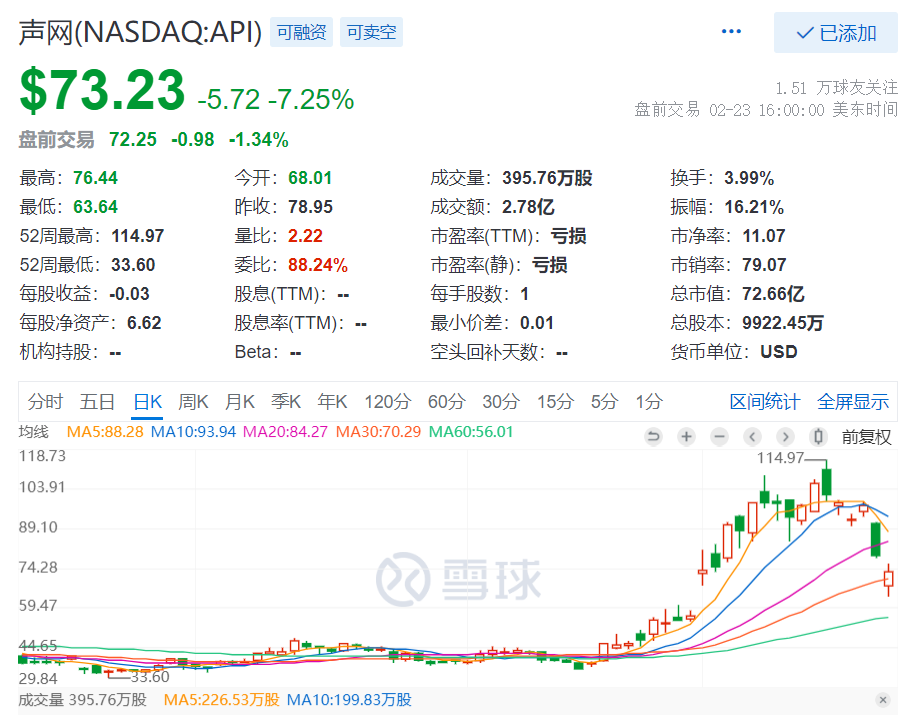Zoom in chart with plus icon
The image size is (906, 715).
click(686, 436)
